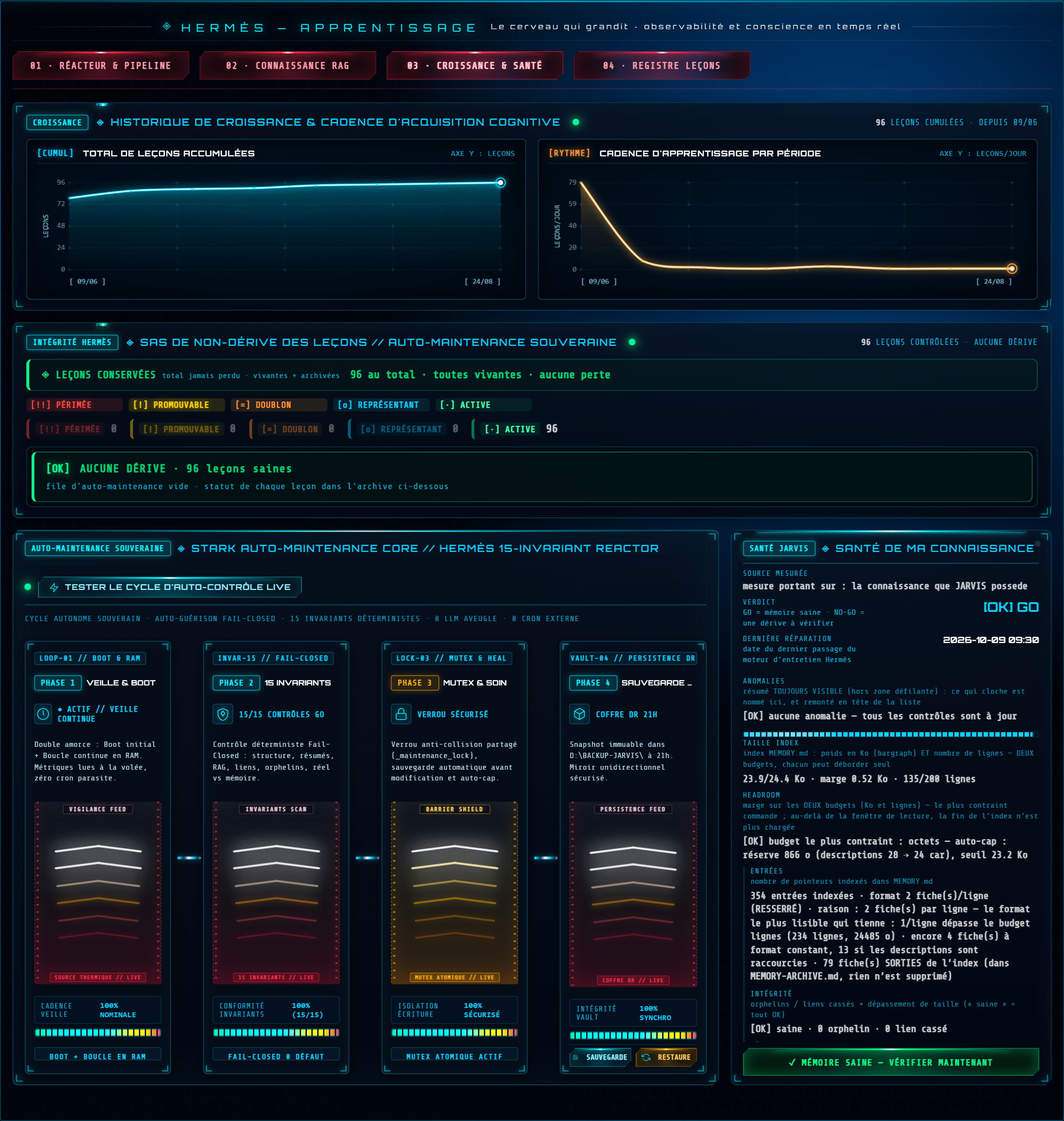Click diamond icon before Sas de non-dérive
Viewport: 1064px width, 1121px height.
[x=130, y=342]
